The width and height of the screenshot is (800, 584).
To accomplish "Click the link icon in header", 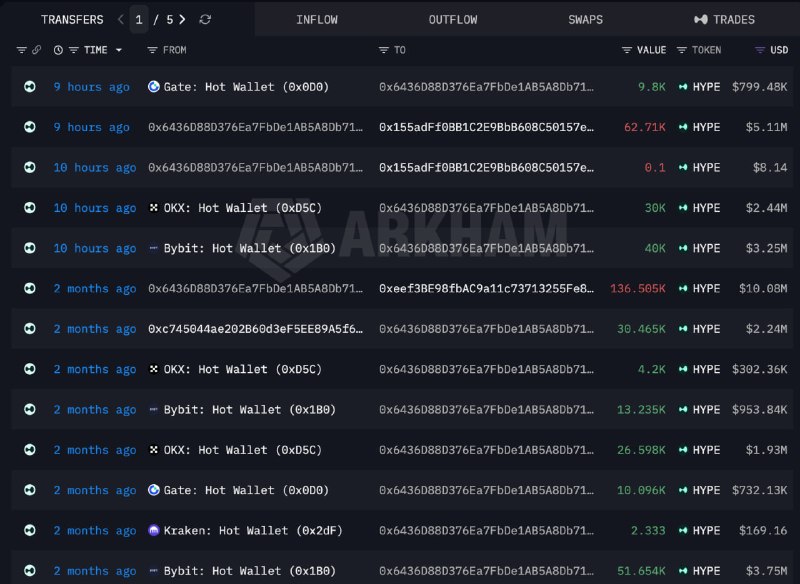I will coord(36,50).
